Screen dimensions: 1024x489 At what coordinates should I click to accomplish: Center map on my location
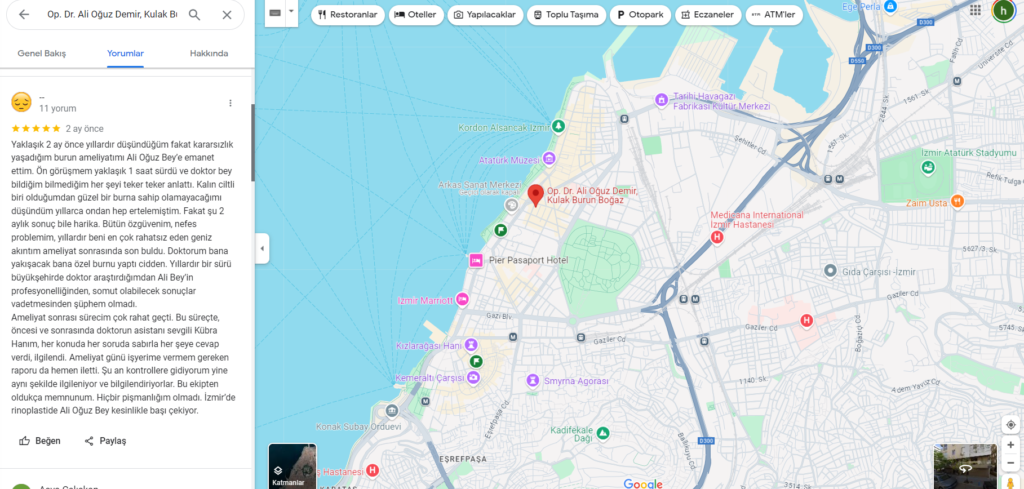click(1010, 424)
